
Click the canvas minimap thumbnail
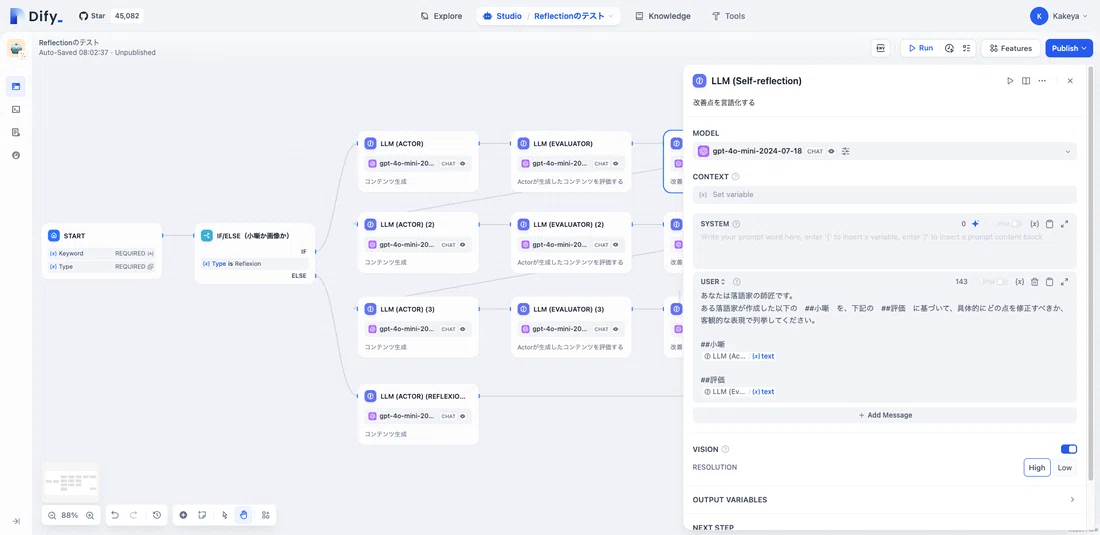point(71,483)
